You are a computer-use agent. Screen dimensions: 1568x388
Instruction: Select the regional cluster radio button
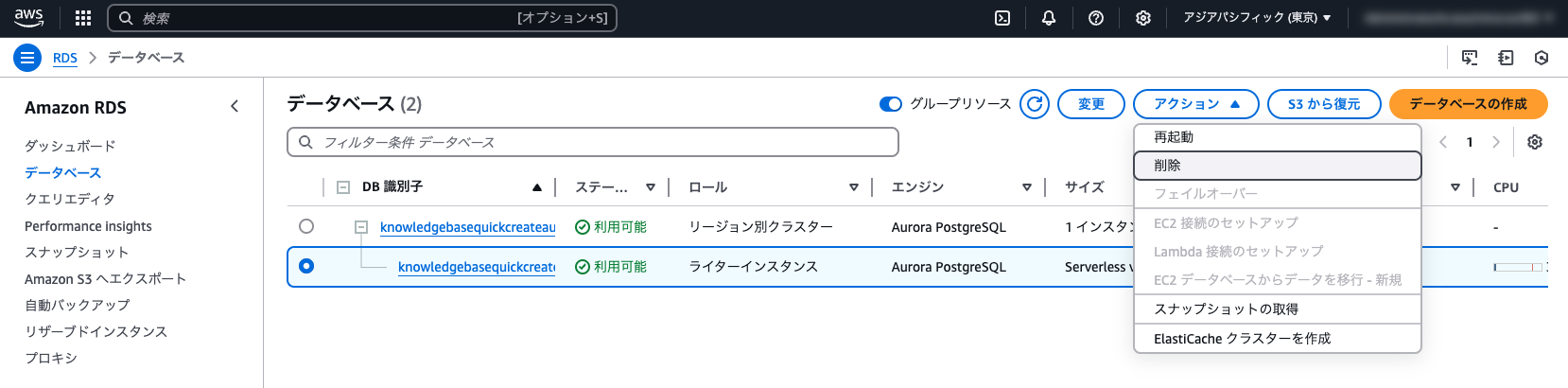[x=305, y=226]
